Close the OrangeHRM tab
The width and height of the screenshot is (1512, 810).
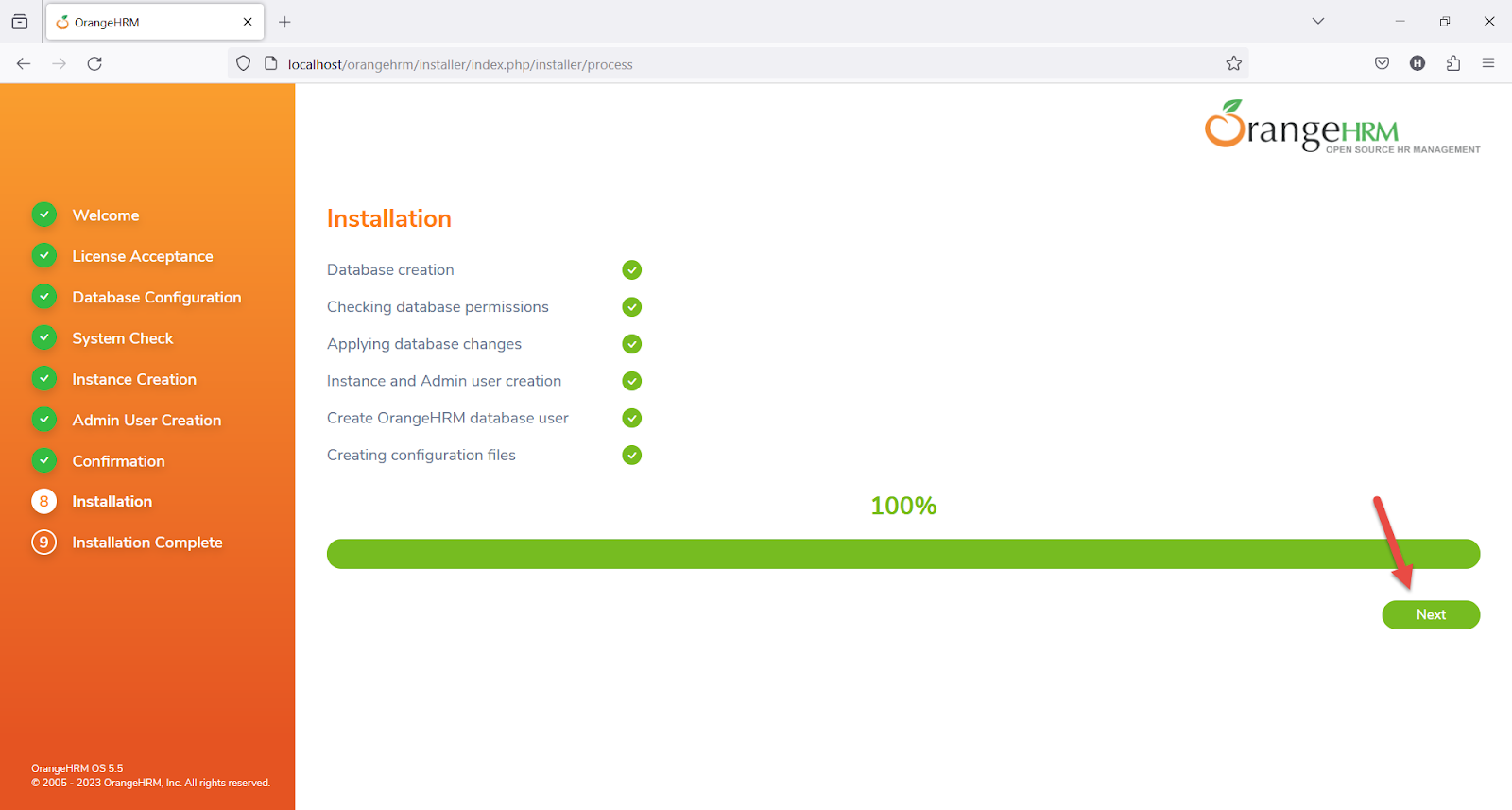point(248,22)
